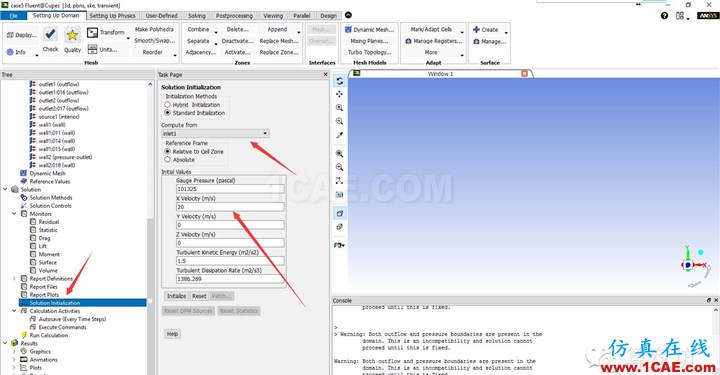Switch to the Postprocessing ribbon tab
Viewport: 720px width, 375px height.
(234, 16)
